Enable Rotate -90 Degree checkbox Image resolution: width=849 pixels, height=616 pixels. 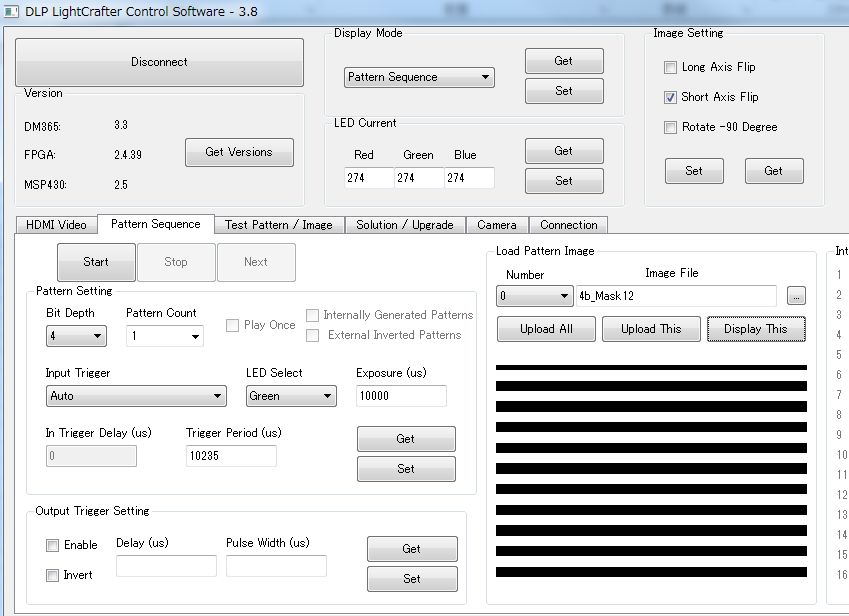pos(670,127)
